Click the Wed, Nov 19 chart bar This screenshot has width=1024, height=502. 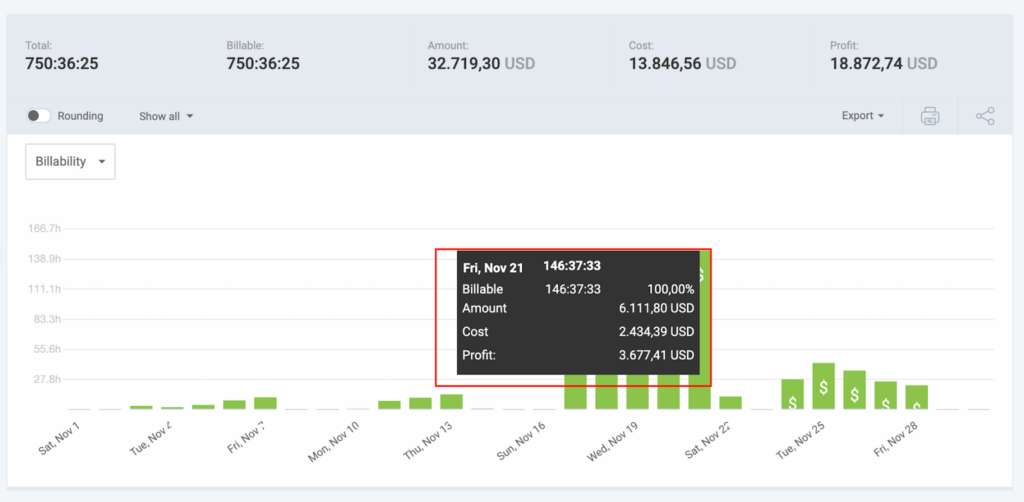[x=637, y=397]
